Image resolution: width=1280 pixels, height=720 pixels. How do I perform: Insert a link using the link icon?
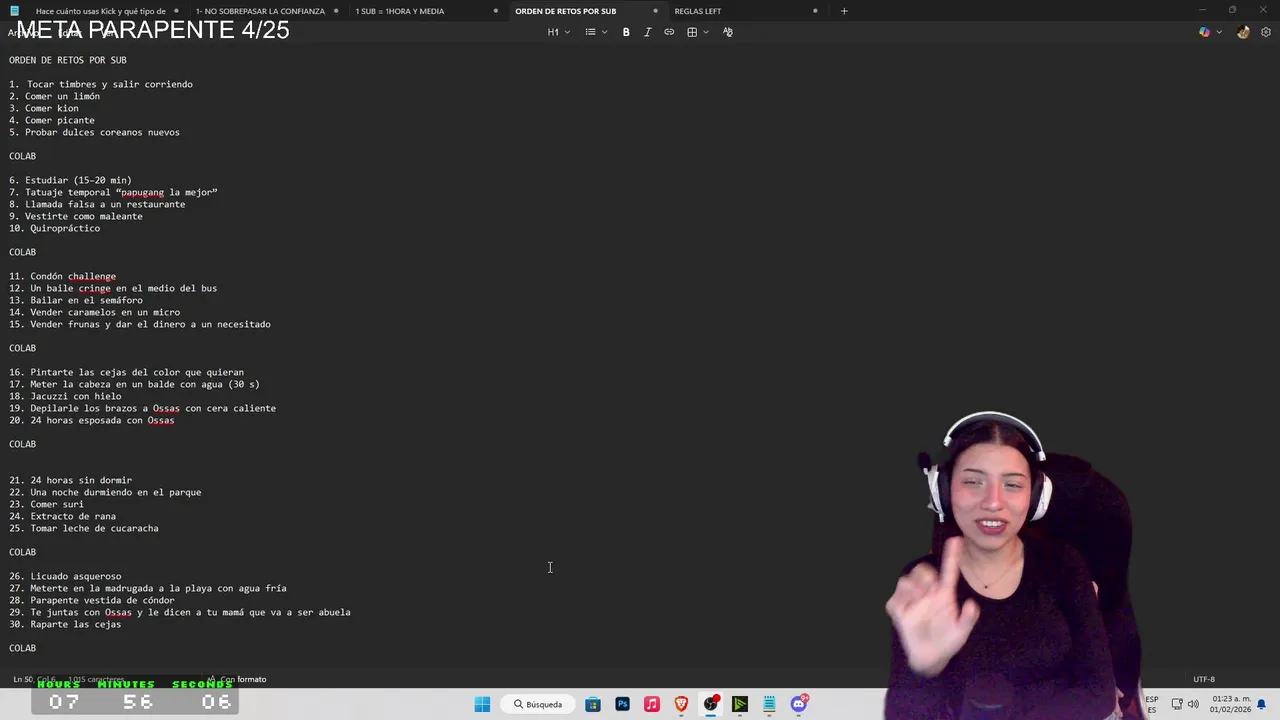tap(669, 32)
